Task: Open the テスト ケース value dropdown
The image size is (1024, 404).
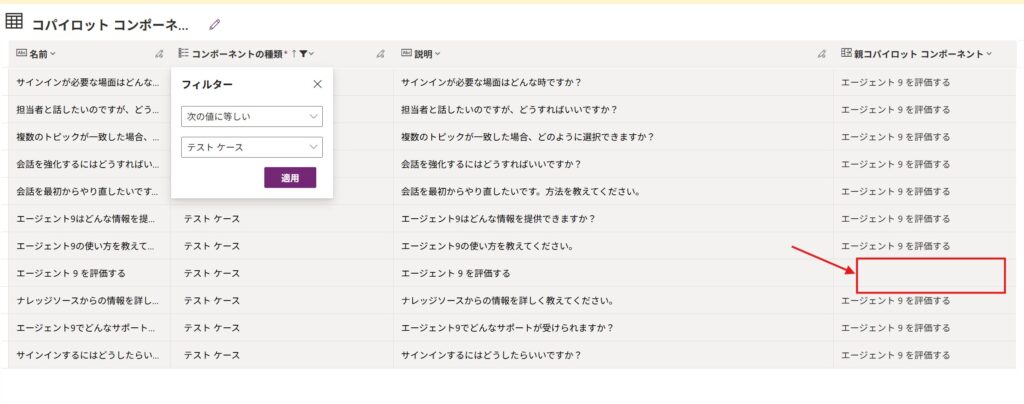Action: click(252, 147)
